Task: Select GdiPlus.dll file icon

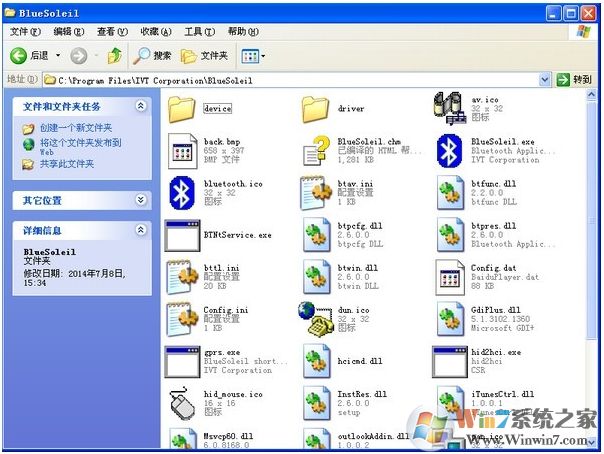Action: 450,319
